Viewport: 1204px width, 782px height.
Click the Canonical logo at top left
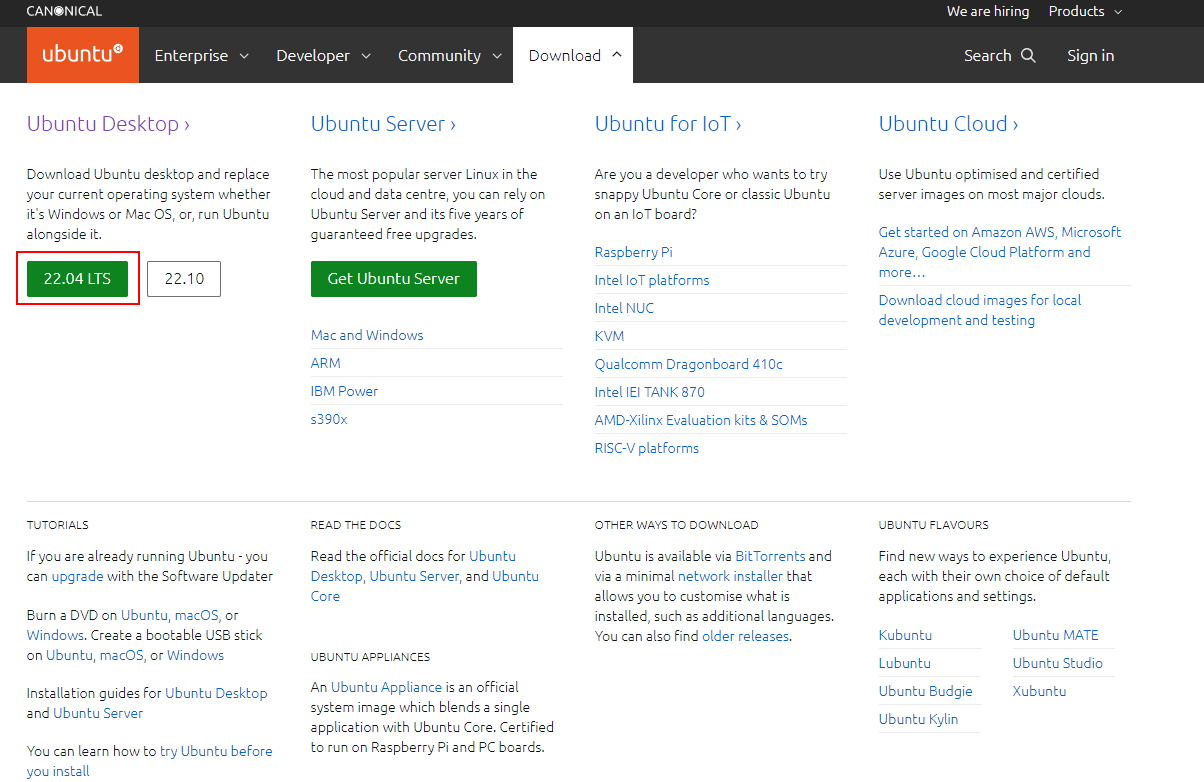coord(64,12)
